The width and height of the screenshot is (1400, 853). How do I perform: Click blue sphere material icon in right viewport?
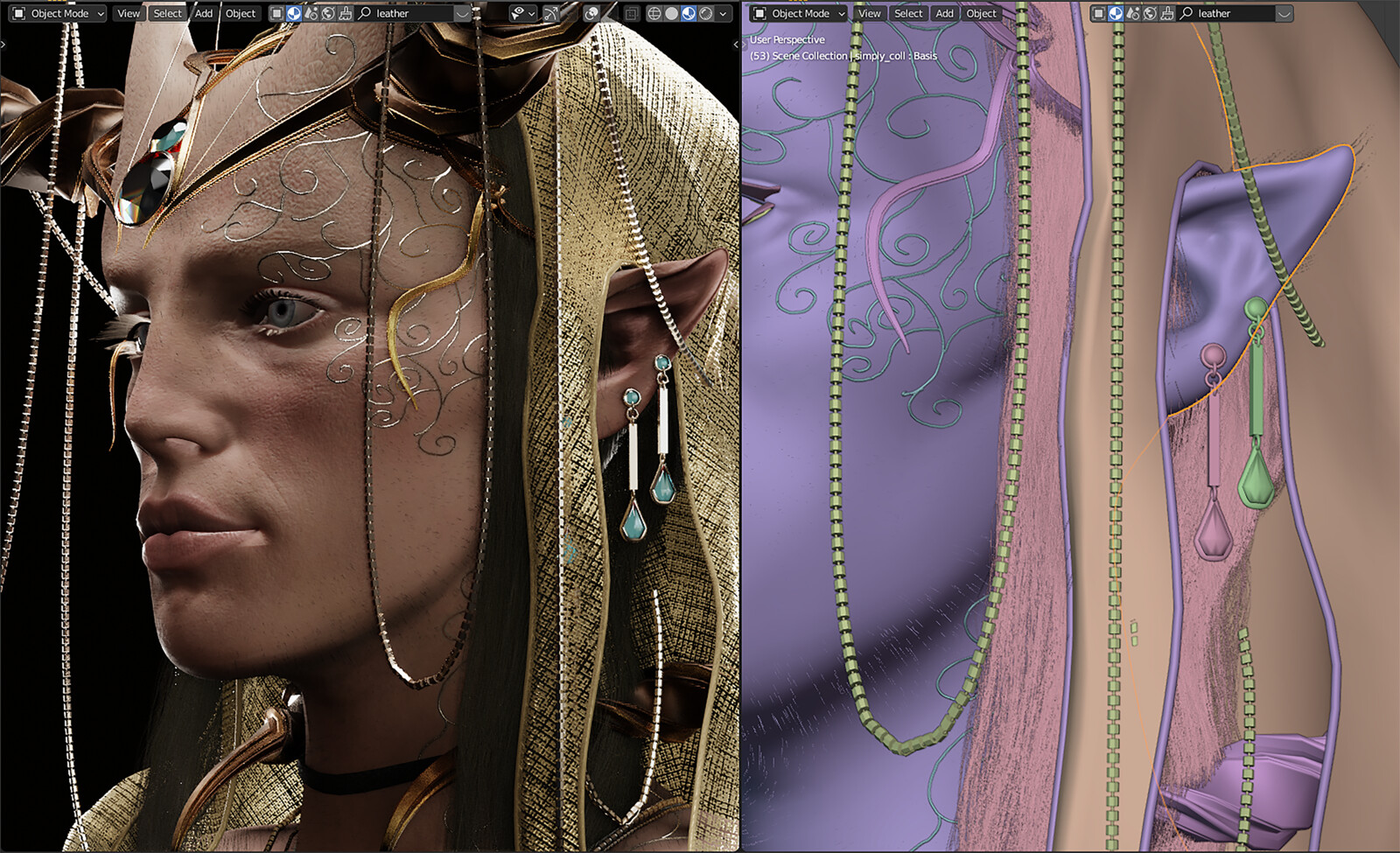(x=1116, y=13)
